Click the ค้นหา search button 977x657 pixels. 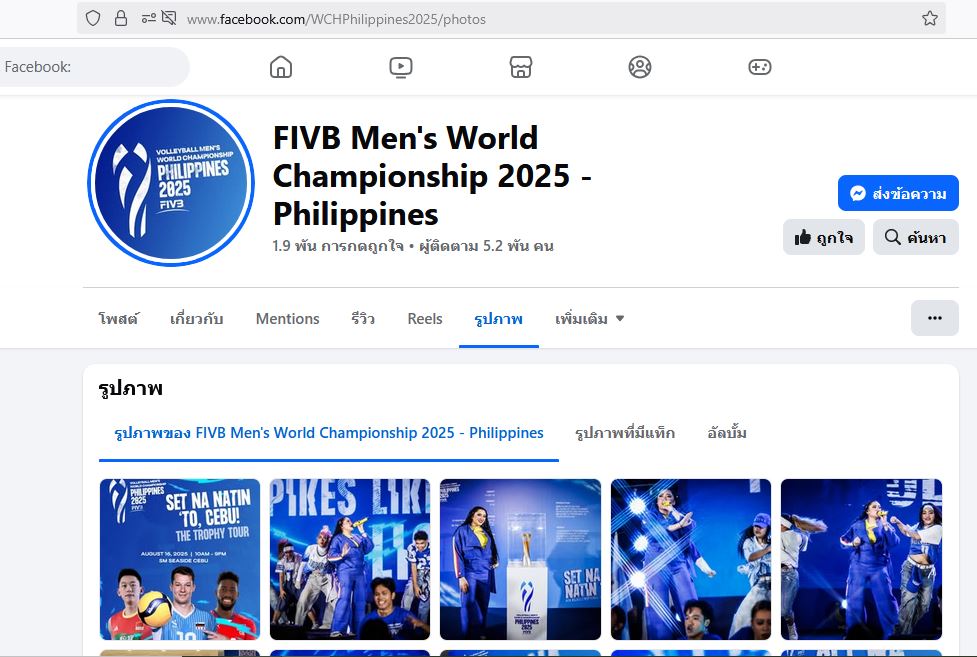coord(915,237)
